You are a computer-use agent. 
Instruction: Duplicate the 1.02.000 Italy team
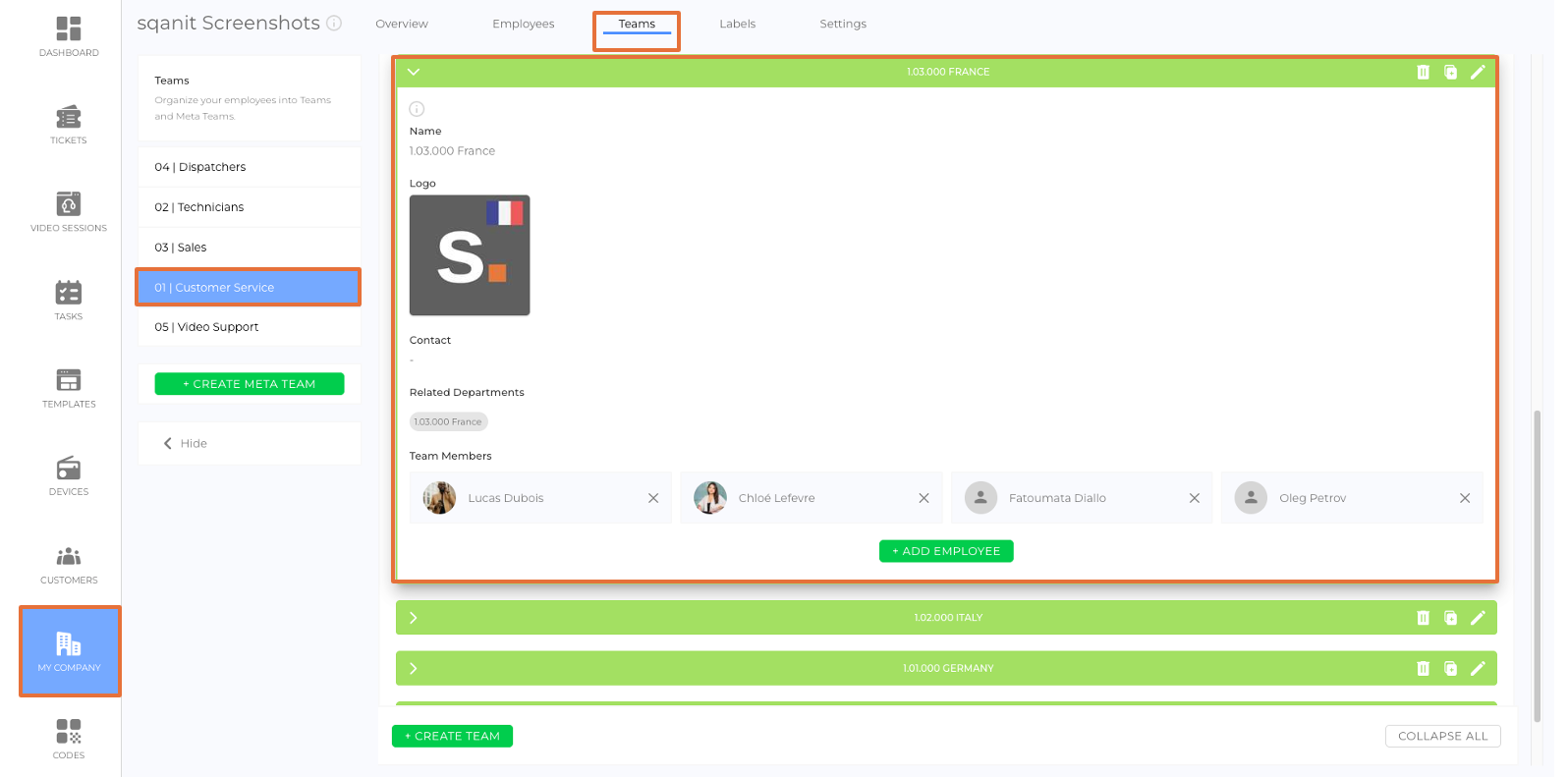pos(1450,618)
